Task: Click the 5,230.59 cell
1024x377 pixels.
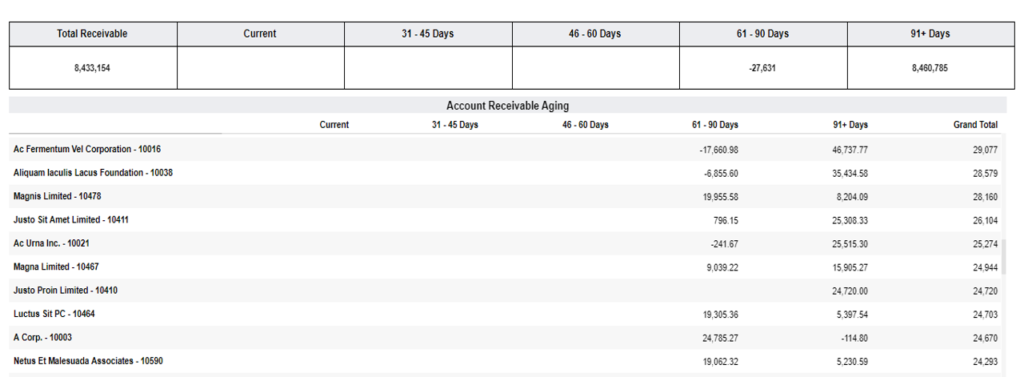Action: point(852,362)
